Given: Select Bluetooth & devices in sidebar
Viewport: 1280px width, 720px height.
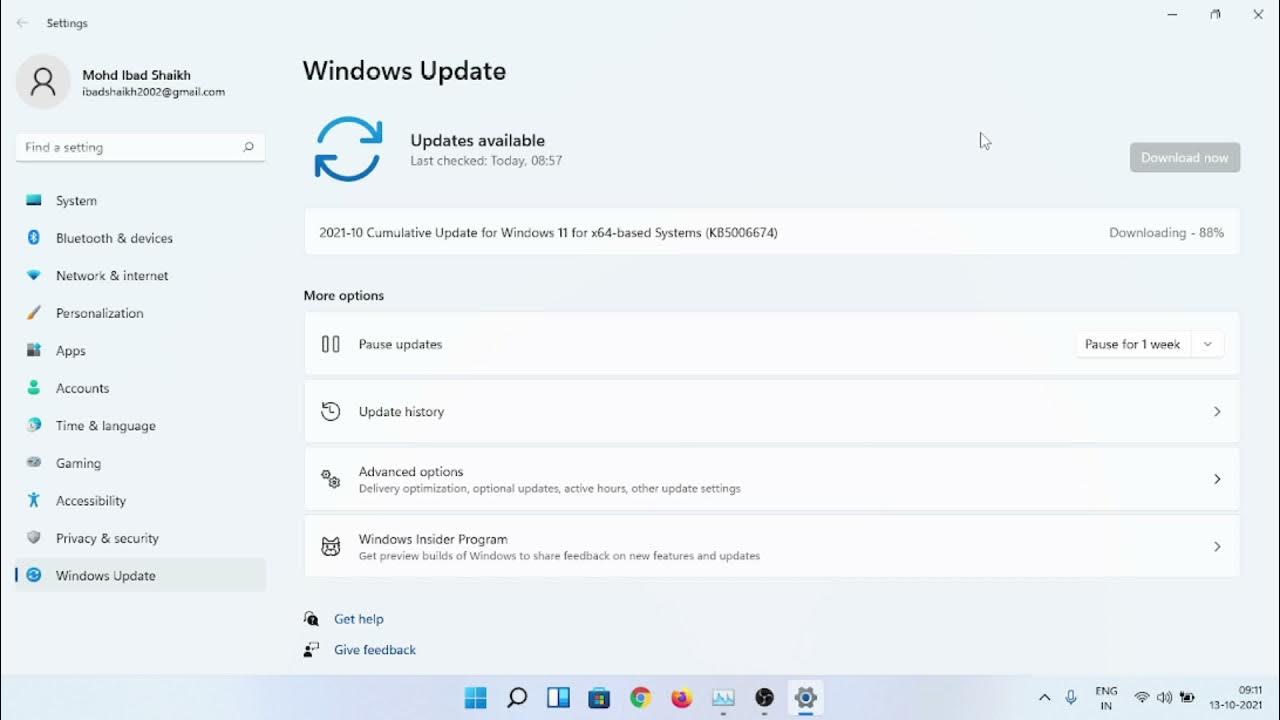Looking at the screenshot, I should click(140, 238).
